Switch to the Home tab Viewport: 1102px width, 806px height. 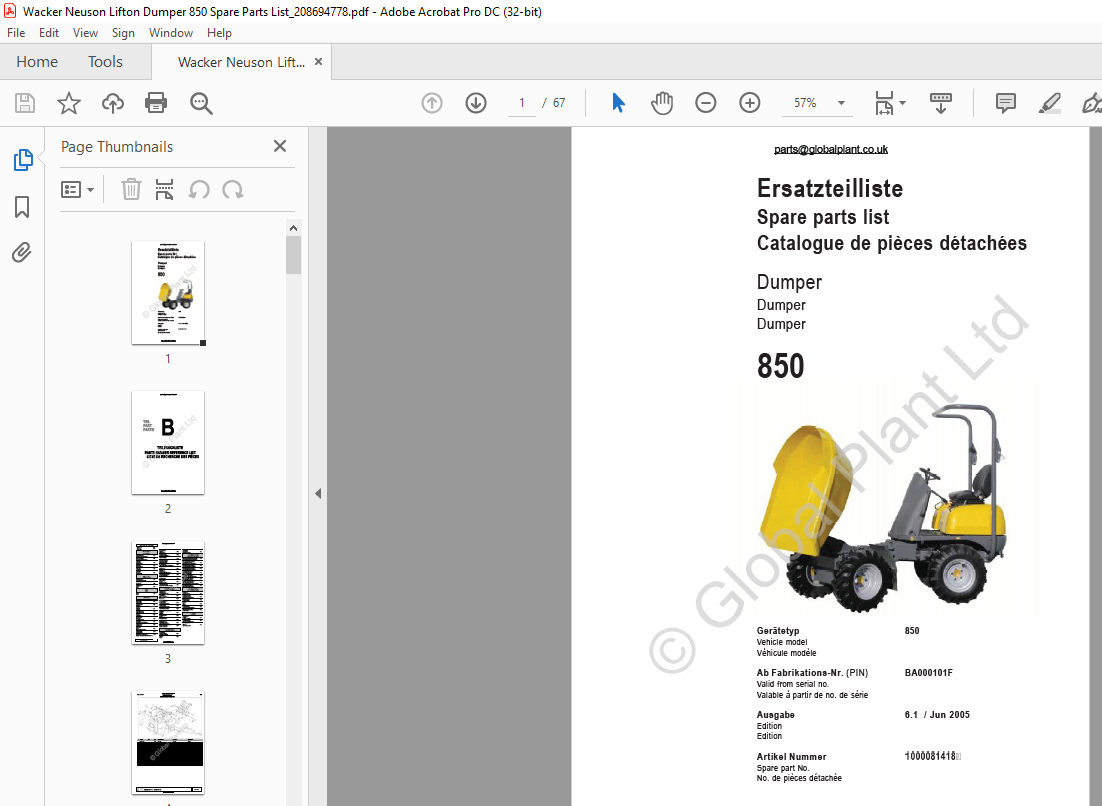tap(37, 62)
